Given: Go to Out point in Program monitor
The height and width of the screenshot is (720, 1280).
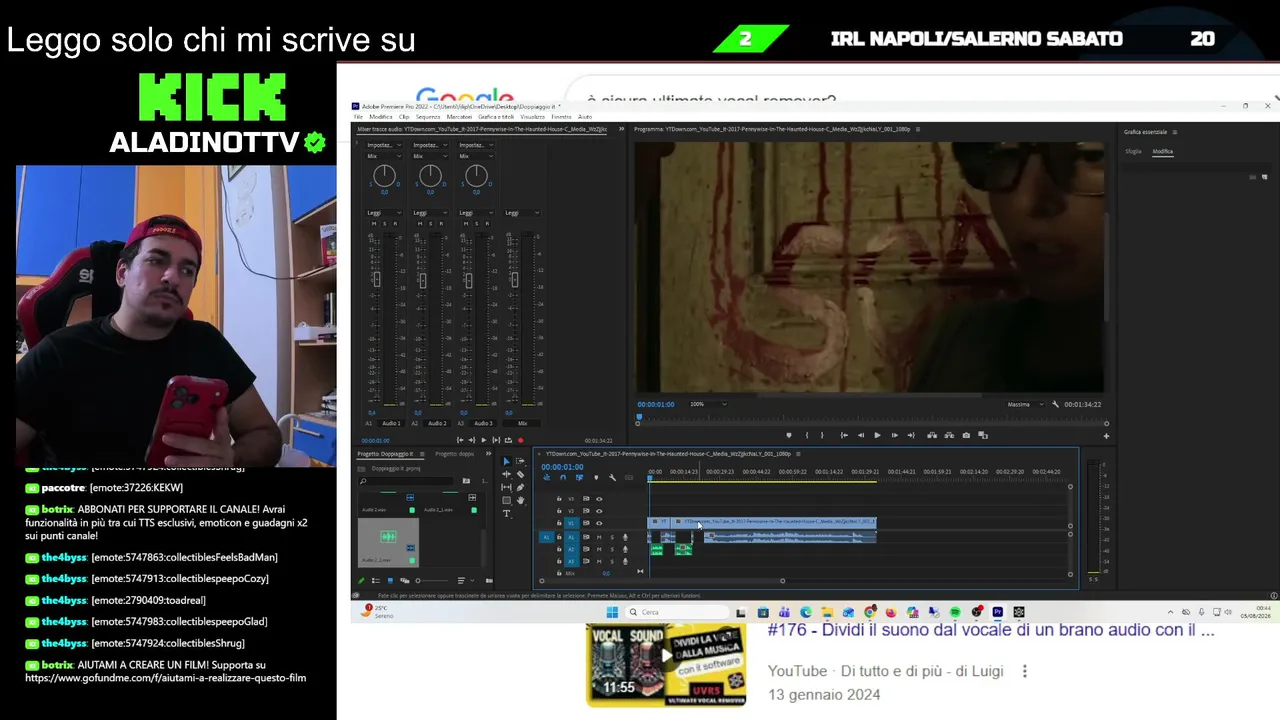Looking at the screenshot, I should (911, 435).
